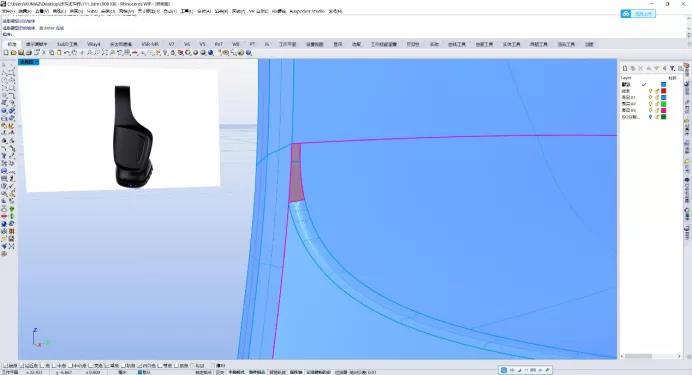Switch to the VRay4 toolbar tab
Viewport: 692px width, 375px height.
94,45
